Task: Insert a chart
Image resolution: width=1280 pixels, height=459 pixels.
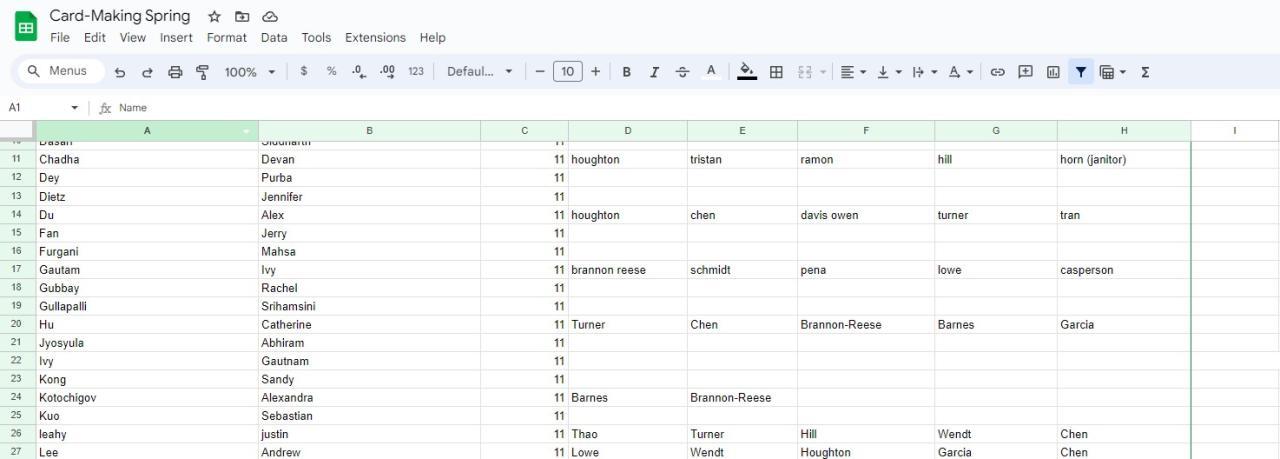Action: tap(1053, 72)
